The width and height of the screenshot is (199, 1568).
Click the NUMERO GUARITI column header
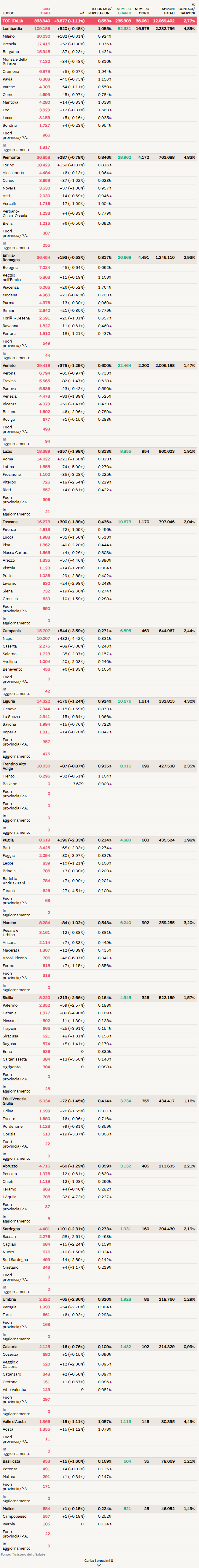124,11
